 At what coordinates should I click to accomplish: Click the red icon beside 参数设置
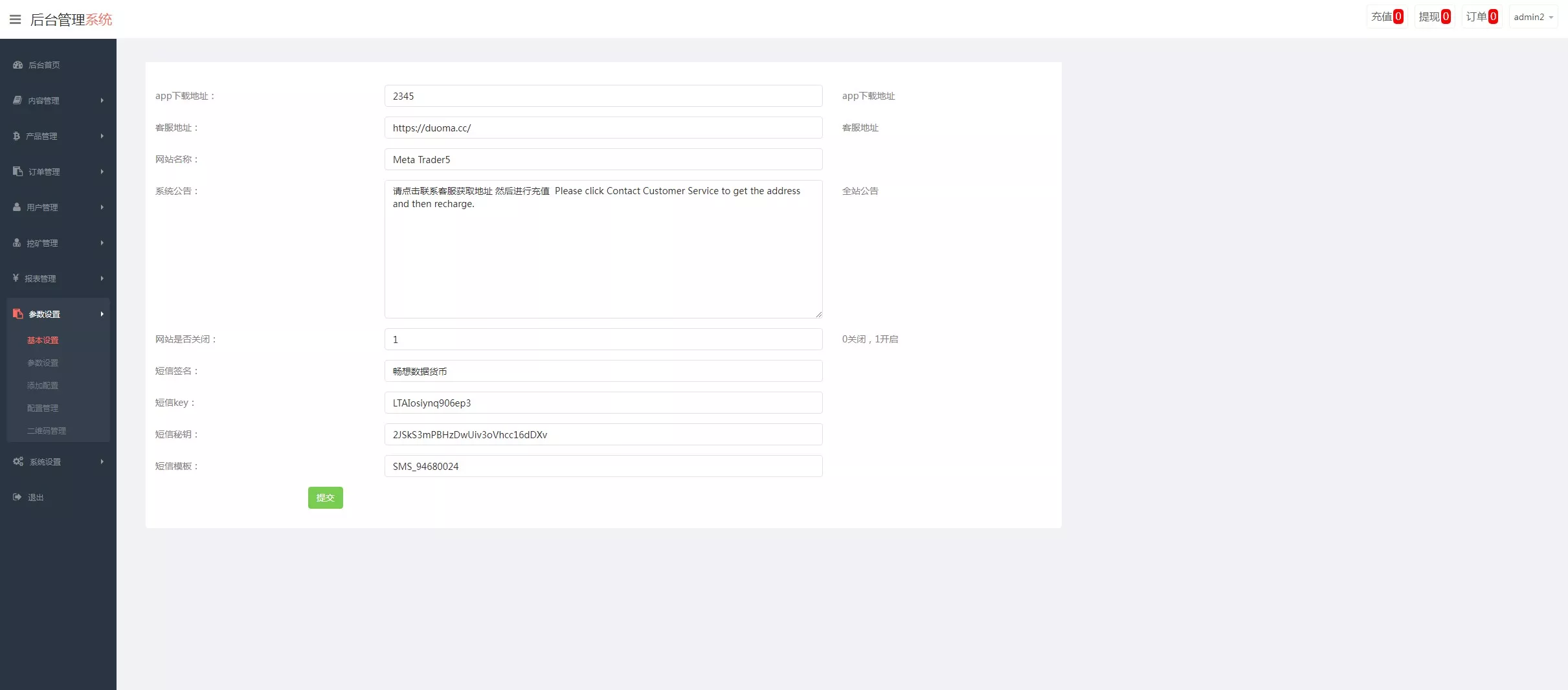(17, 314)
